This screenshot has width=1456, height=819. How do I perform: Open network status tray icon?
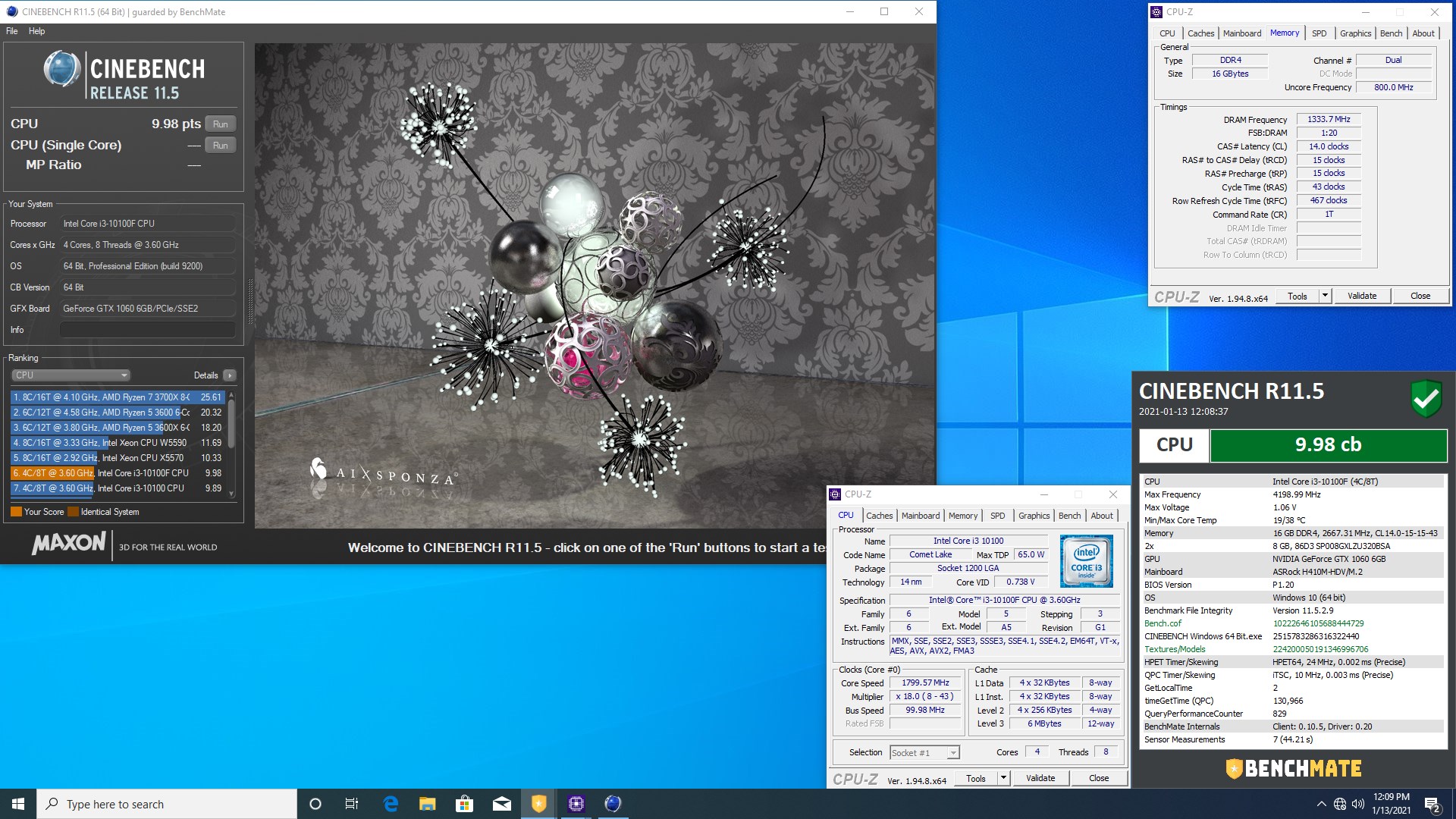[1340, 804]
